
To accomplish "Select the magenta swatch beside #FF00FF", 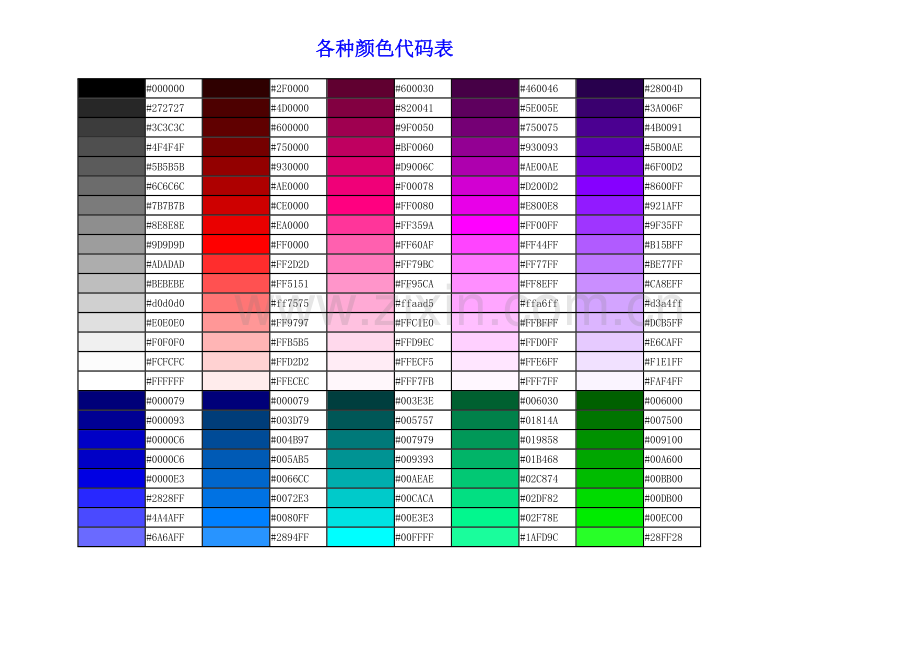I will point(485,225).
